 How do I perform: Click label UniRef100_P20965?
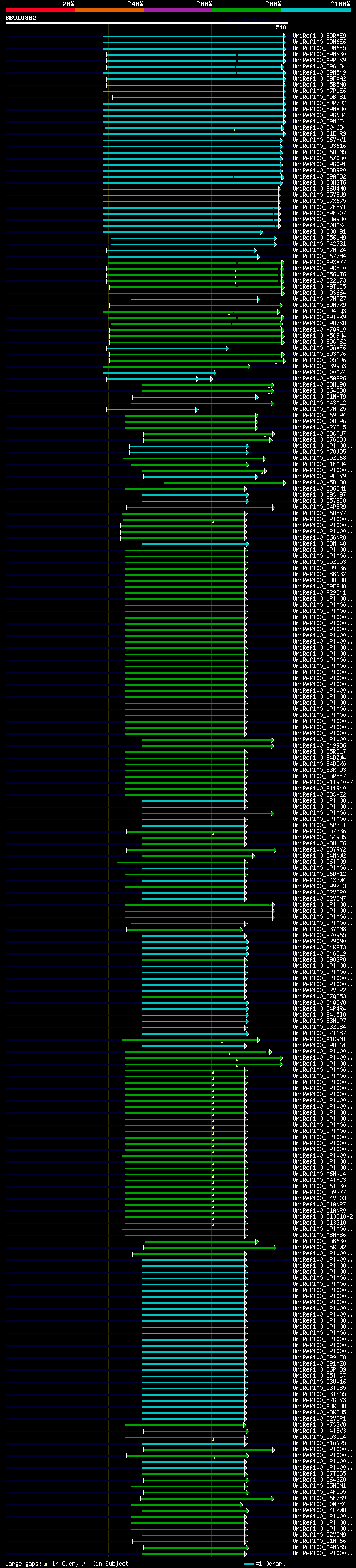pos(319,935)
